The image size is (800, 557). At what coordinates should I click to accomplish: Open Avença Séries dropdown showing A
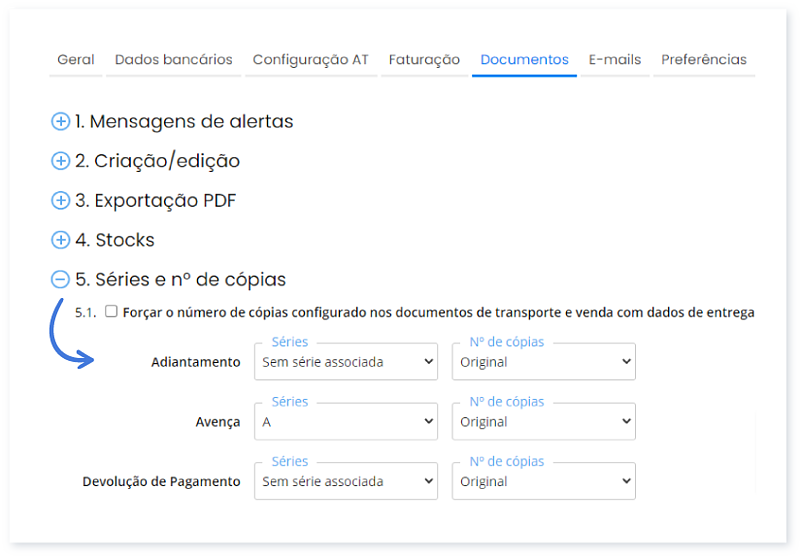pyautogui.click(x=346, y=421)
